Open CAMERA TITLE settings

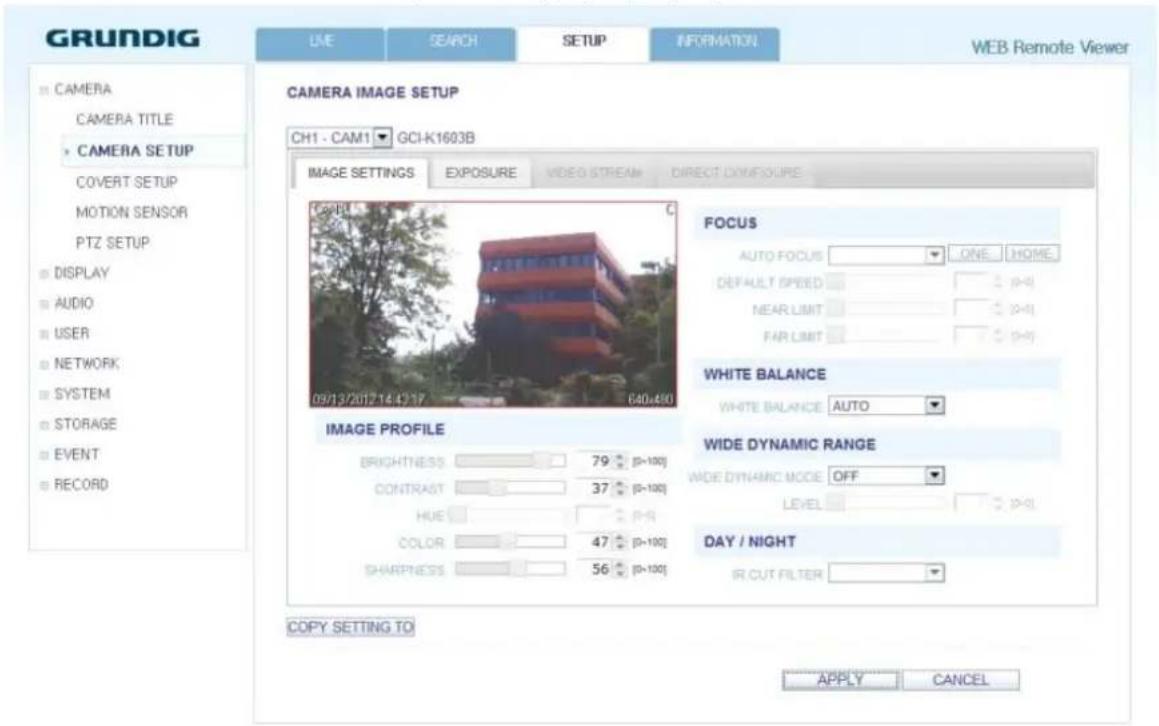(124, 120)
